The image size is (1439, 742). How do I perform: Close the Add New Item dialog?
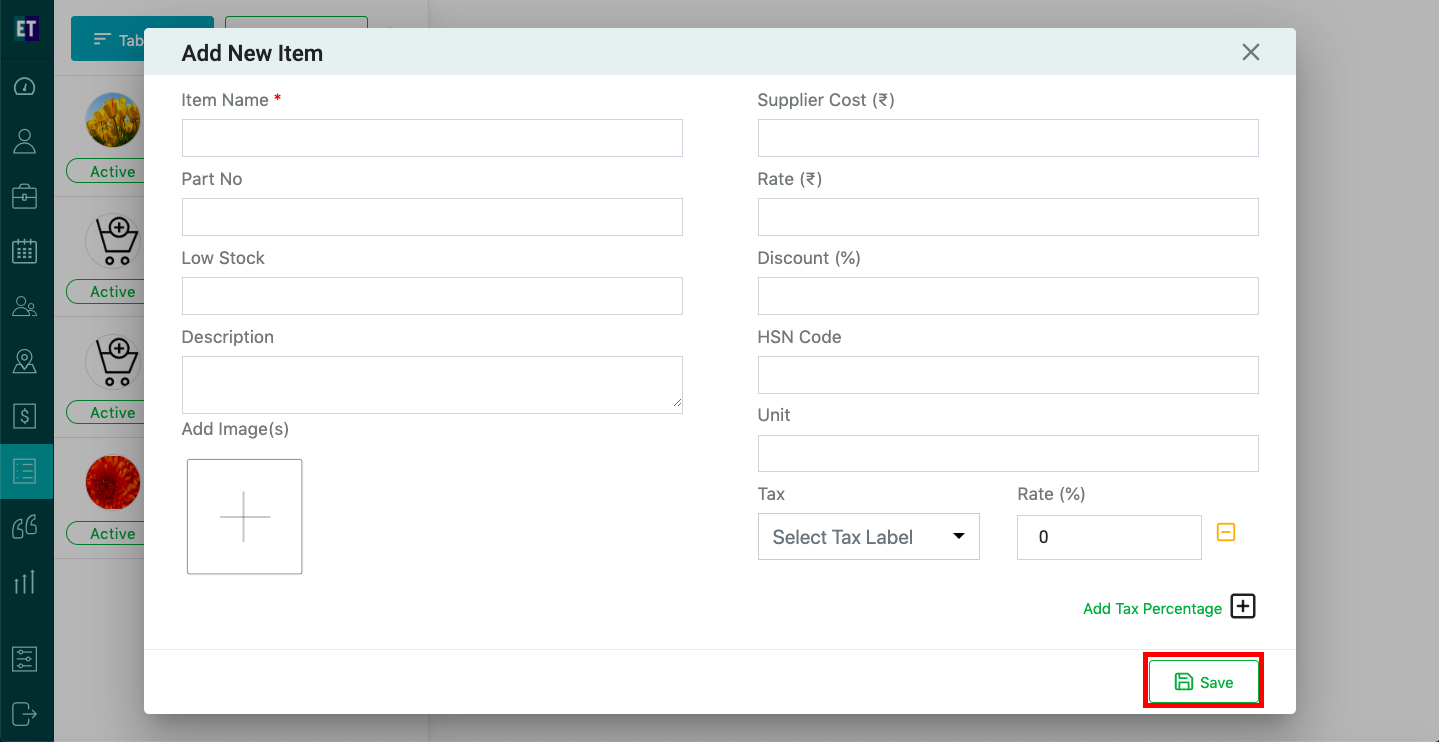pos(1250,52)
